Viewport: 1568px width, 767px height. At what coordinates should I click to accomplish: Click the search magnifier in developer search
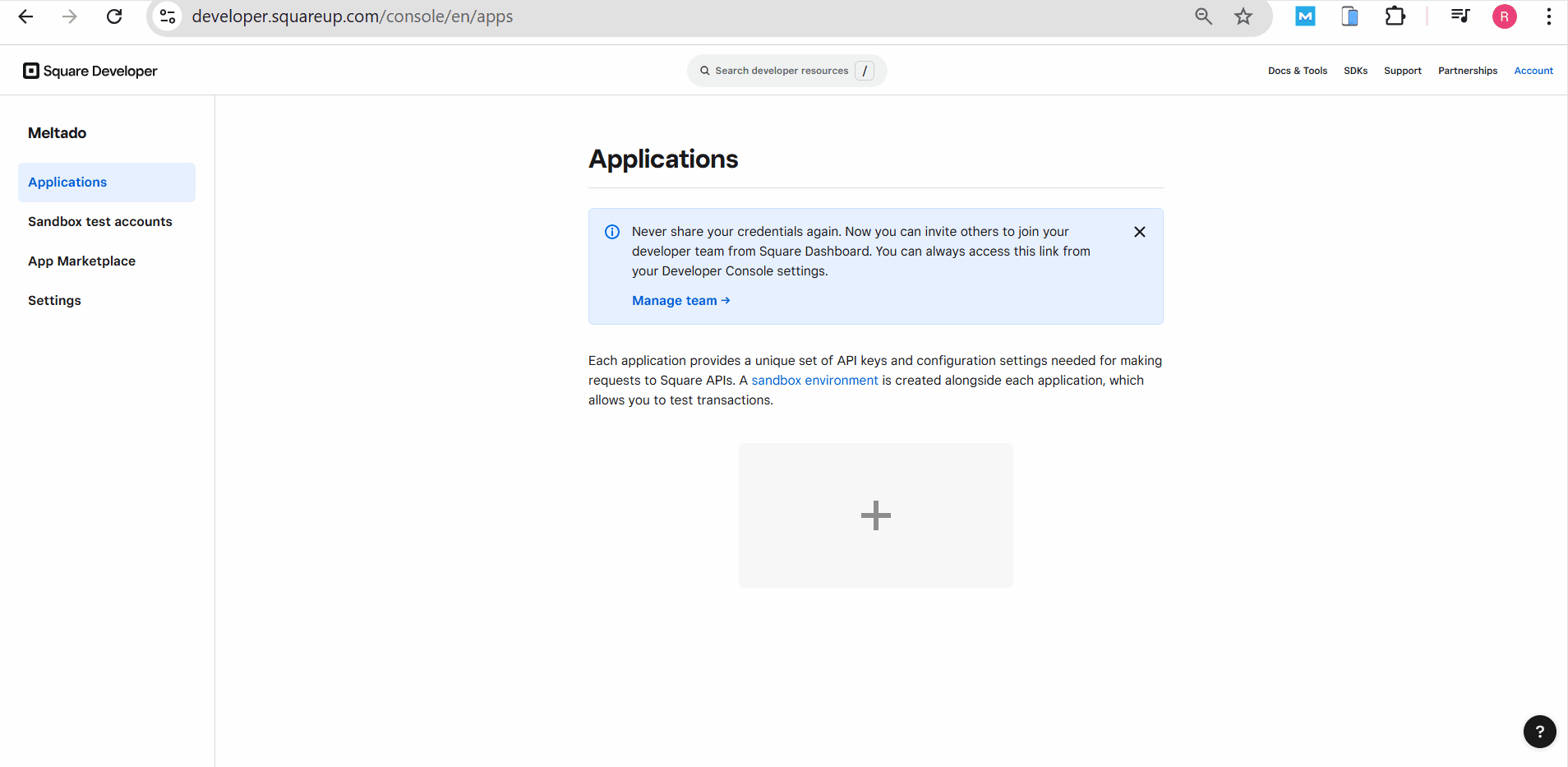tap(705, 71)
